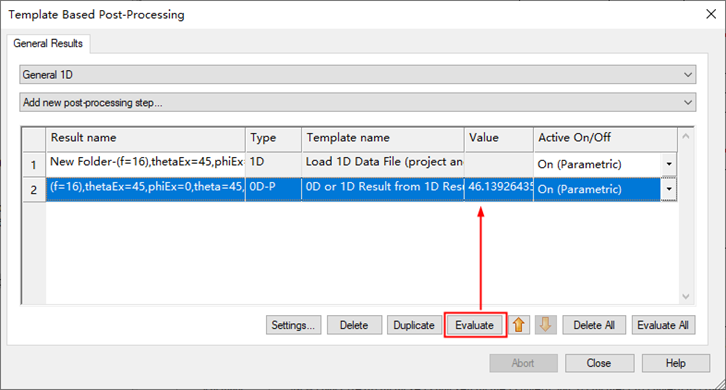Move selected step up with orange arrow
The image size is (726, 390).
(x=519, y=325)
